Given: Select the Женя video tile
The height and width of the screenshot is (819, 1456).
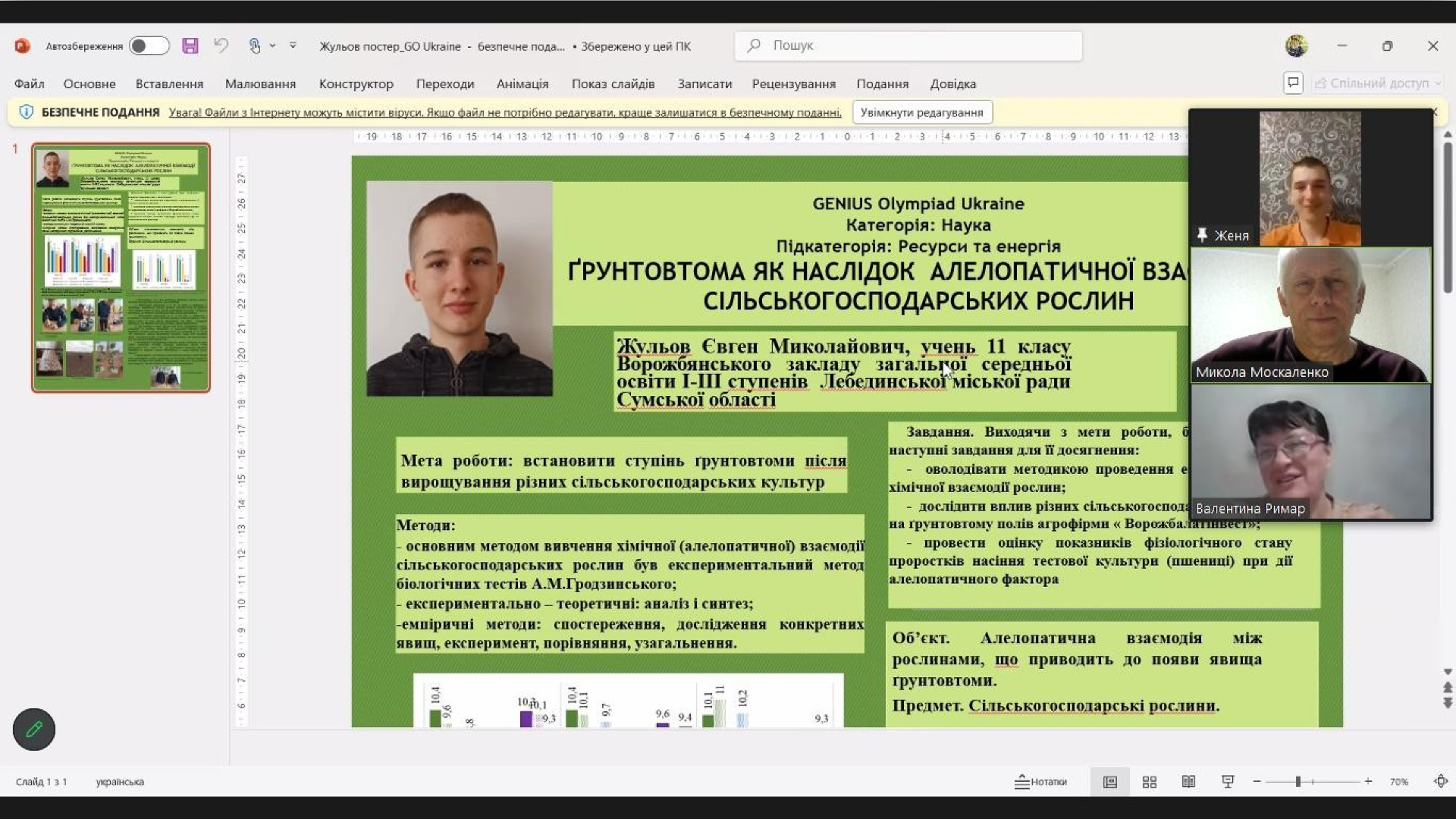Looking at the screenshot, I should [1310, 178].
